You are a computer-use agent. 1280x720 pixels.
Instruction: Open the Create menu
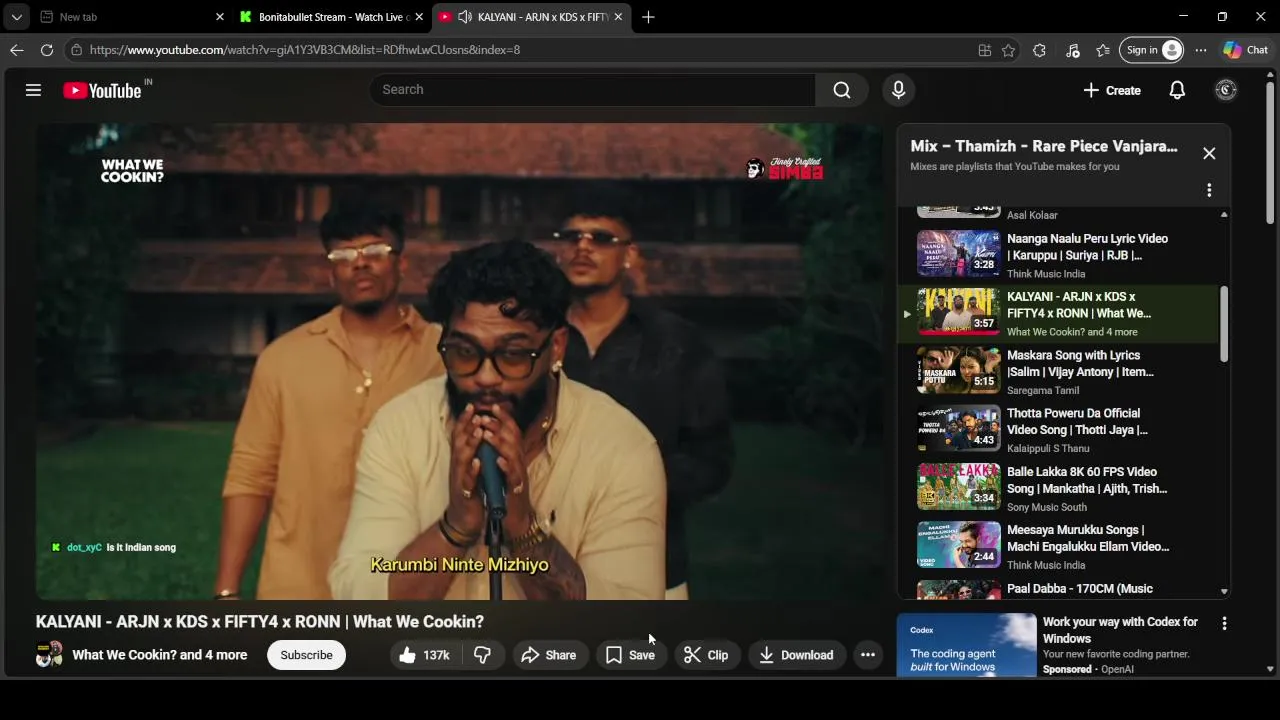click(x=1111, y=90)
